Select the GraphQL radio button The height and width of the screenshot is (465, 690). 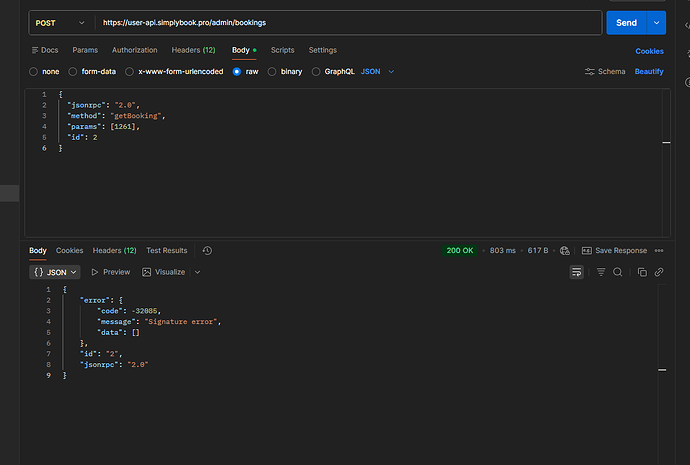333,72
